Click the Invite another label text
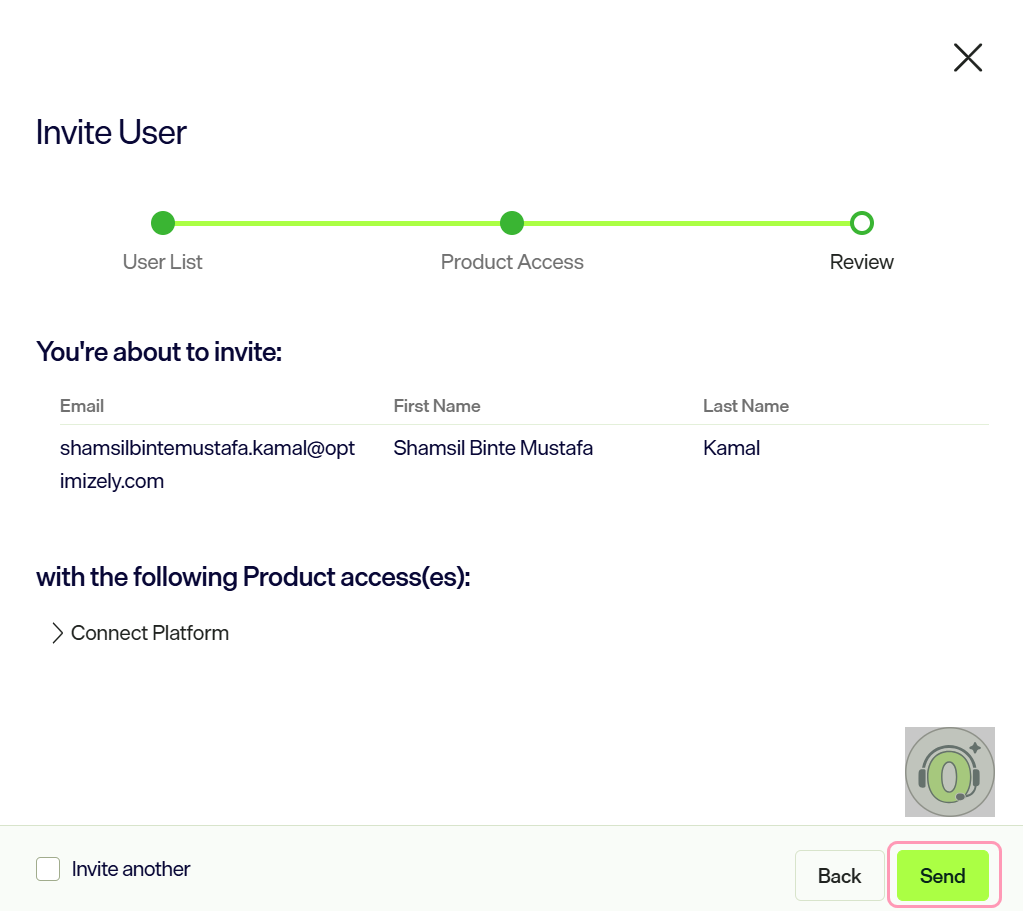The width and height of the screenshot is (1023, 911). tap(130, 869)
